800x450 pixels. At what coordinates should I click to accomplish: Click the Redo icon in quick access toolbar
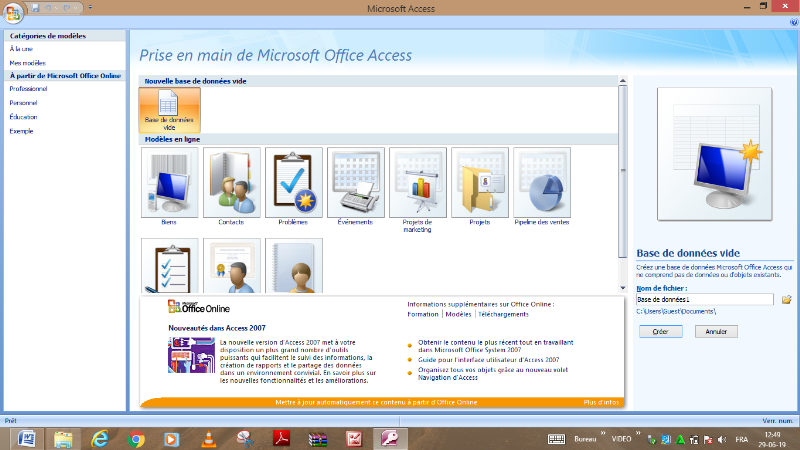[66, 8]
